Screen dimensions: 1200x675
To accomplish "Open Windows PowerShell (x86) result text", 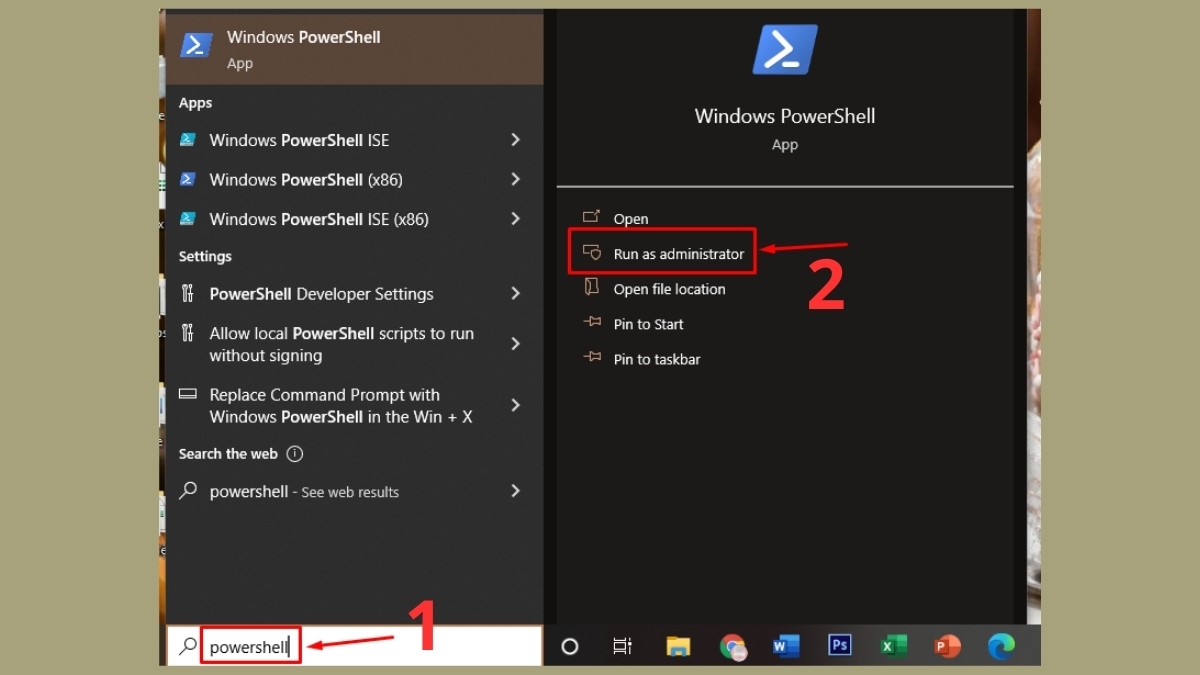I will (306, 180).
